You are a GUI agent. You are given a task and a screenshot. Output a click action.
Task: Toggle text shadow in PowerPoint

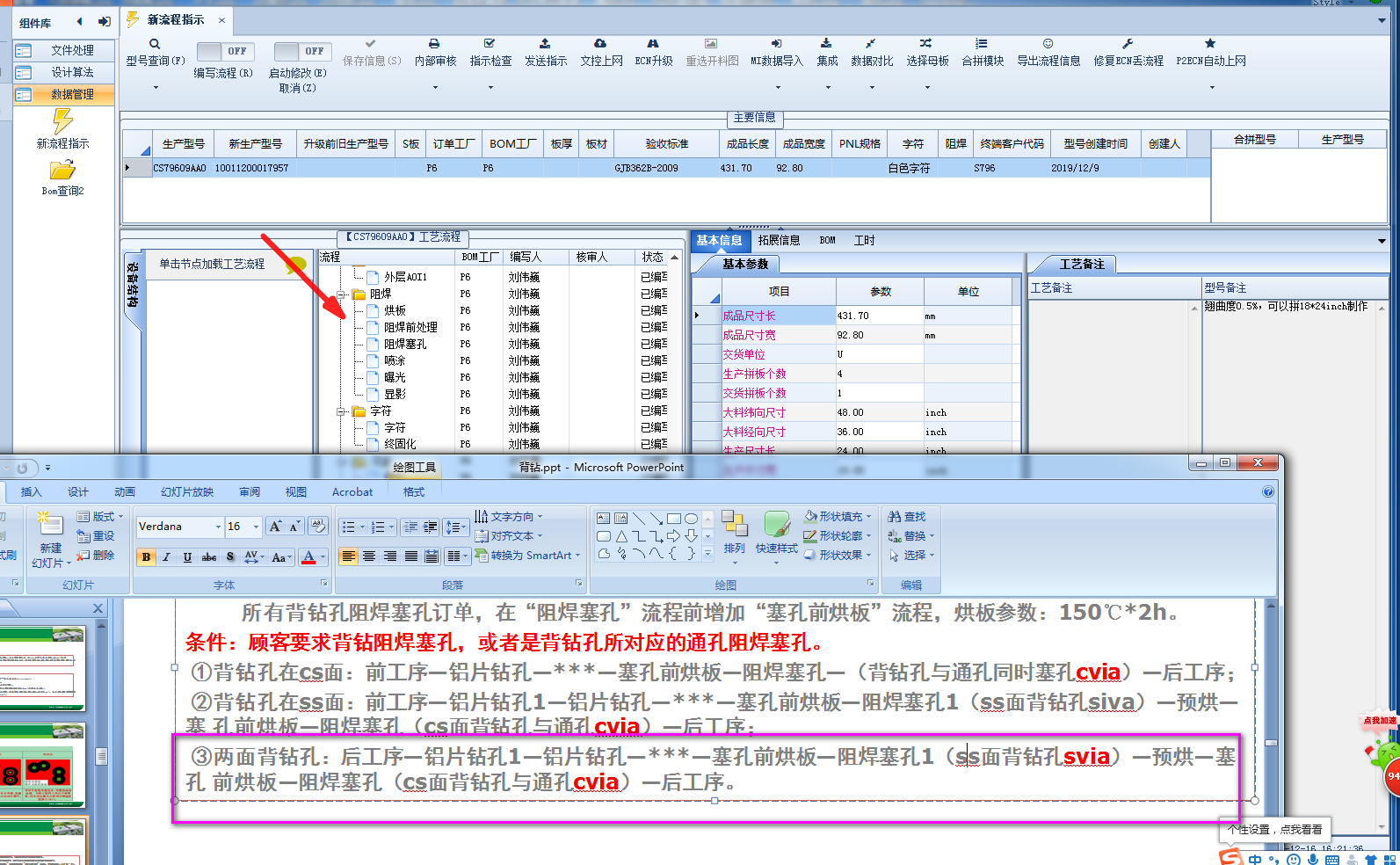[x=230, y=556]
